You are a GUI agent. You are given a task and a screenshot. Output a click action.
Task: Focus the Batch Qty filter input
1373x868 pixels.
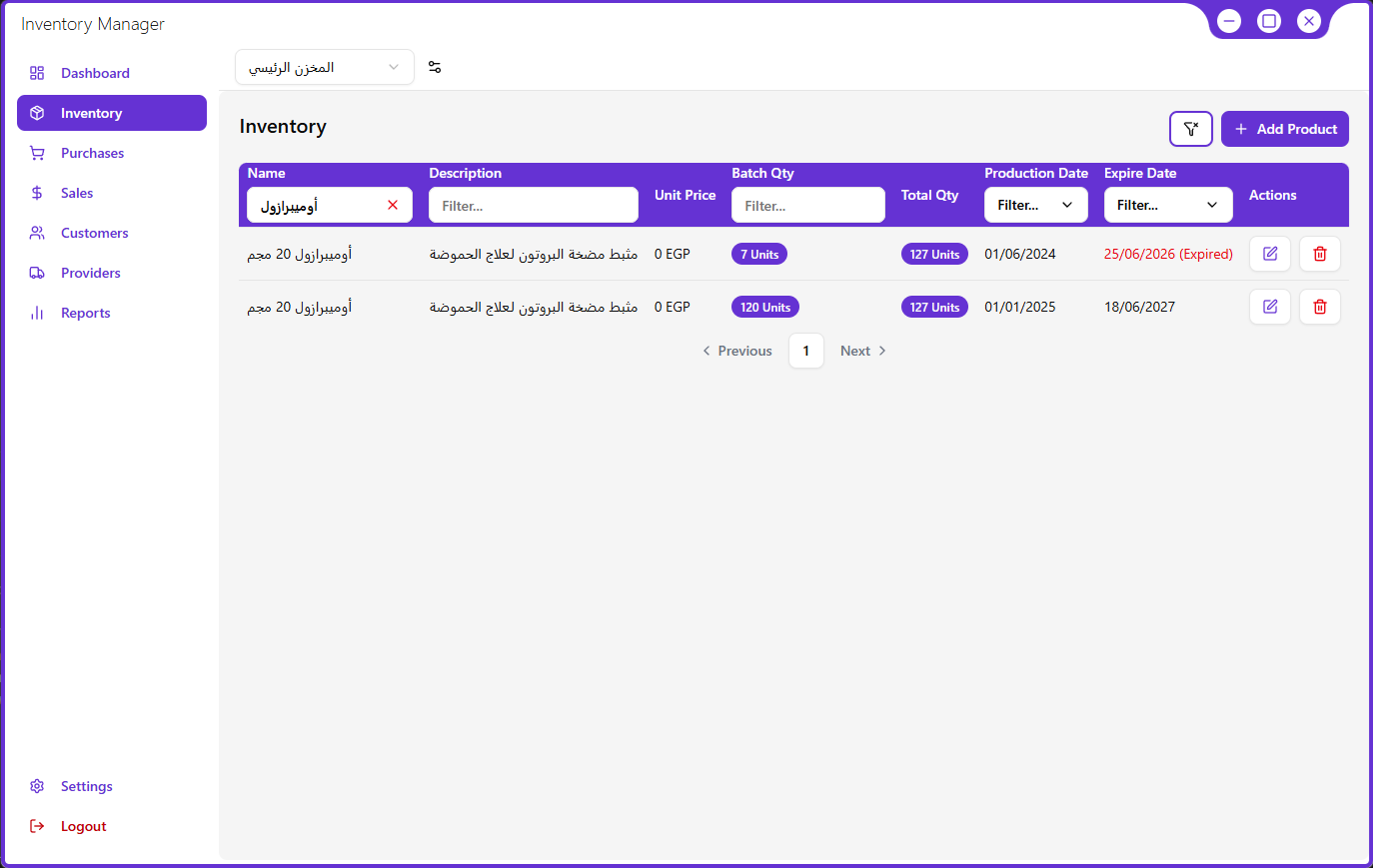[x=808, y=205]
